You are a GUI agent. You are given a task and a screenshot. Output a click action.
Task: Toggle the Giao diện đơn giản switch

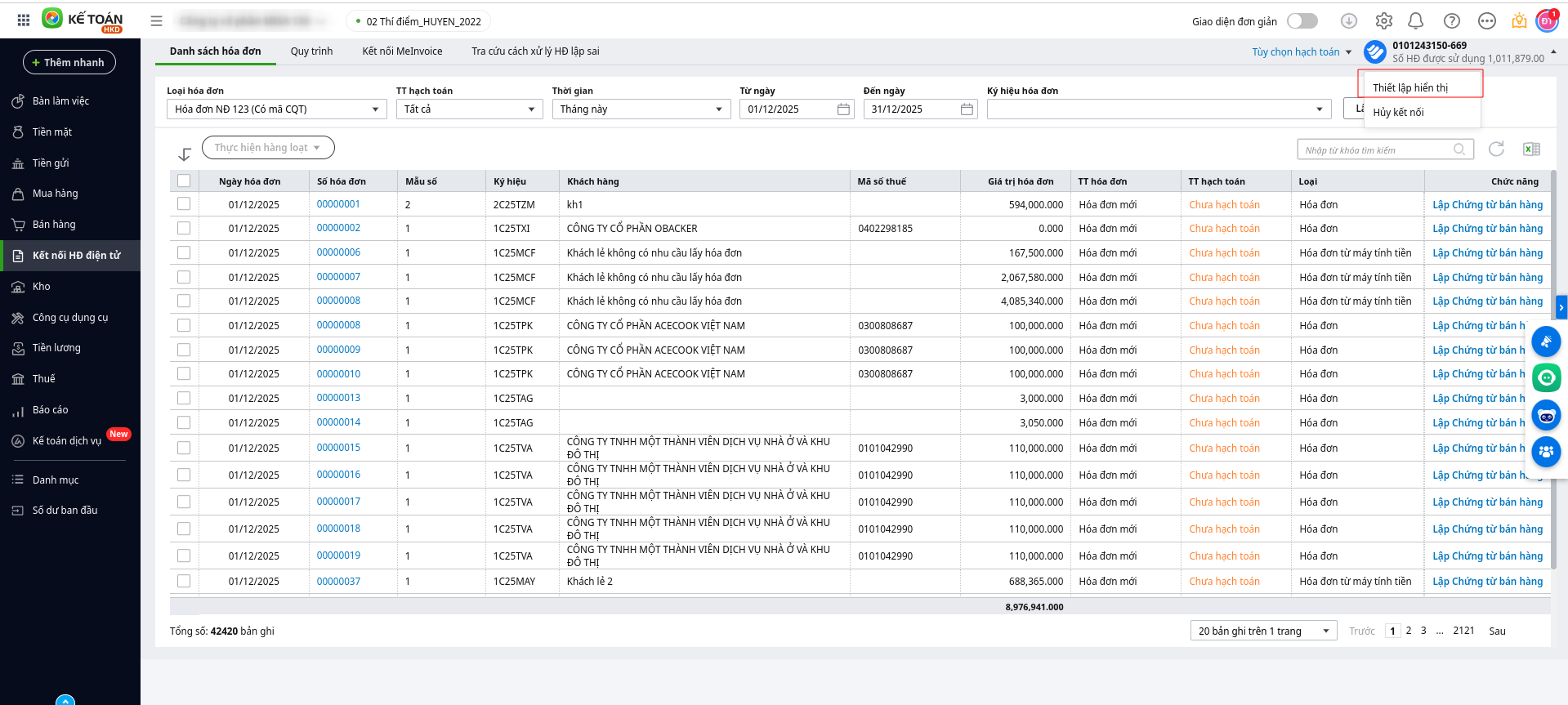pos(1302,21)
